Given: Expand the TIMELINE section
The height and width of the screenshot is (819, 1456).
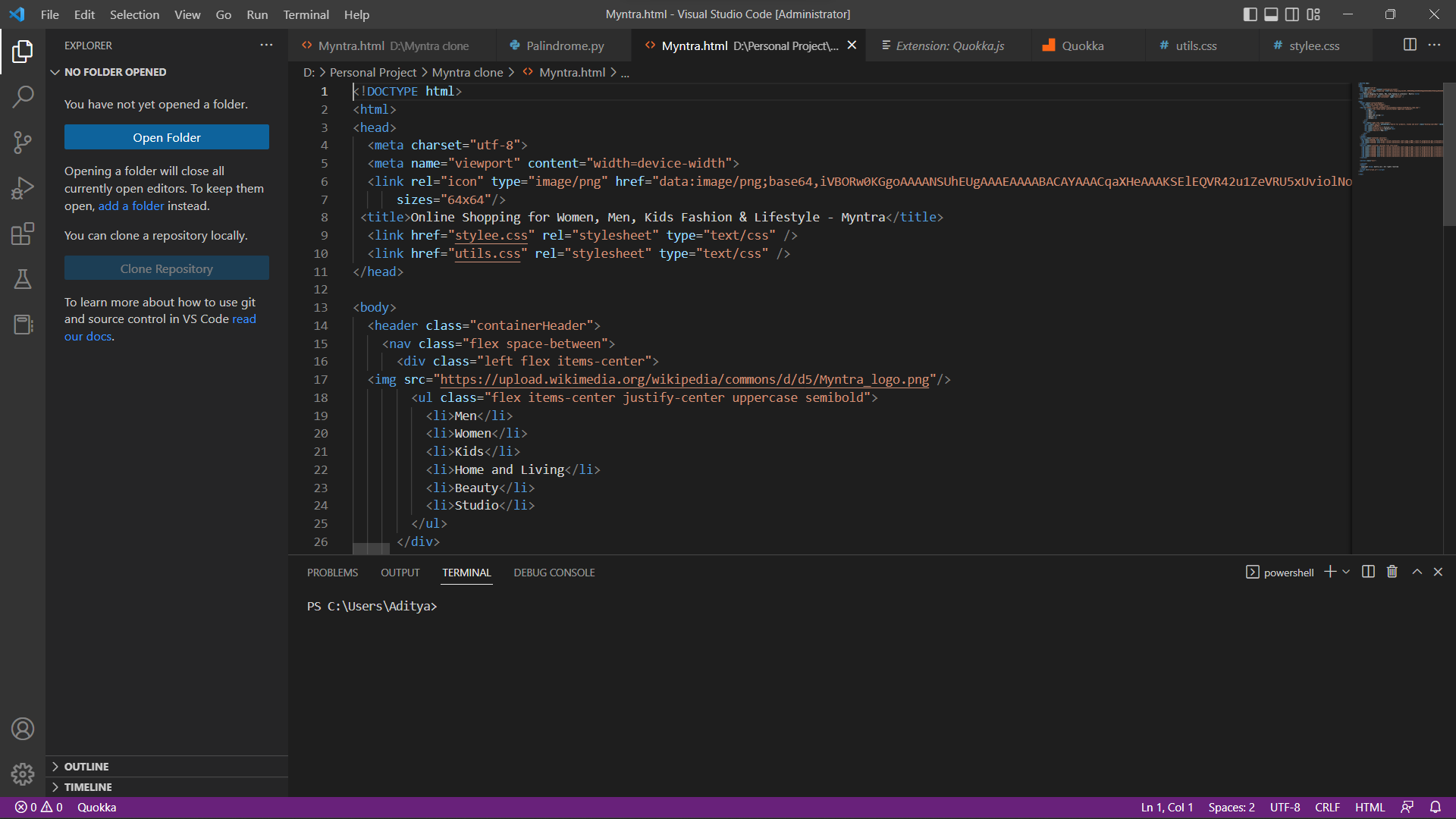Looking at the screenshot, I should (88, 787).
